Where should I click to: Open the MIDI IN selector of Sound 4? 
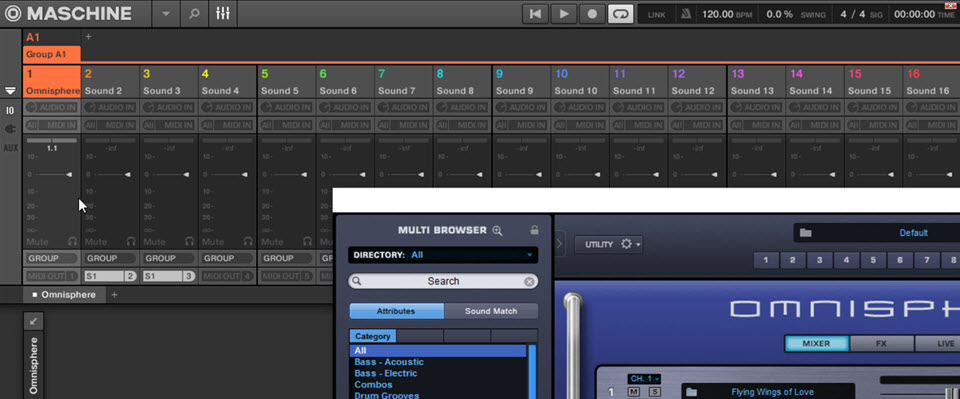pos(228,125)
